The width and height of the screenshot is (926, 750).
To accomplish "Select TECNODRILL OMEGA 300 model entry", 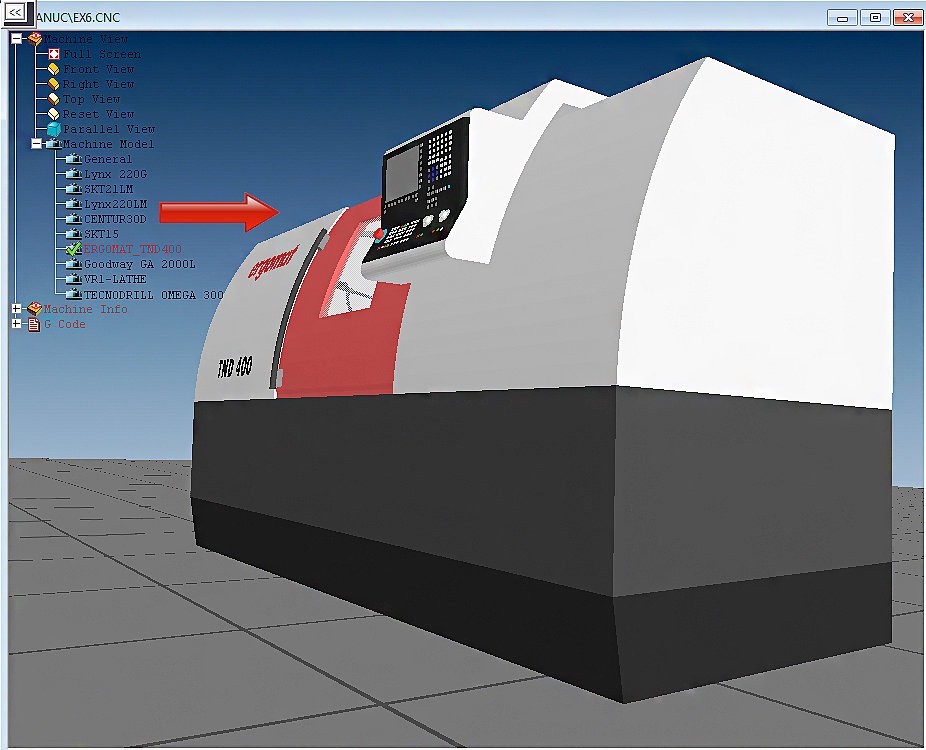I will coord(153,295).
